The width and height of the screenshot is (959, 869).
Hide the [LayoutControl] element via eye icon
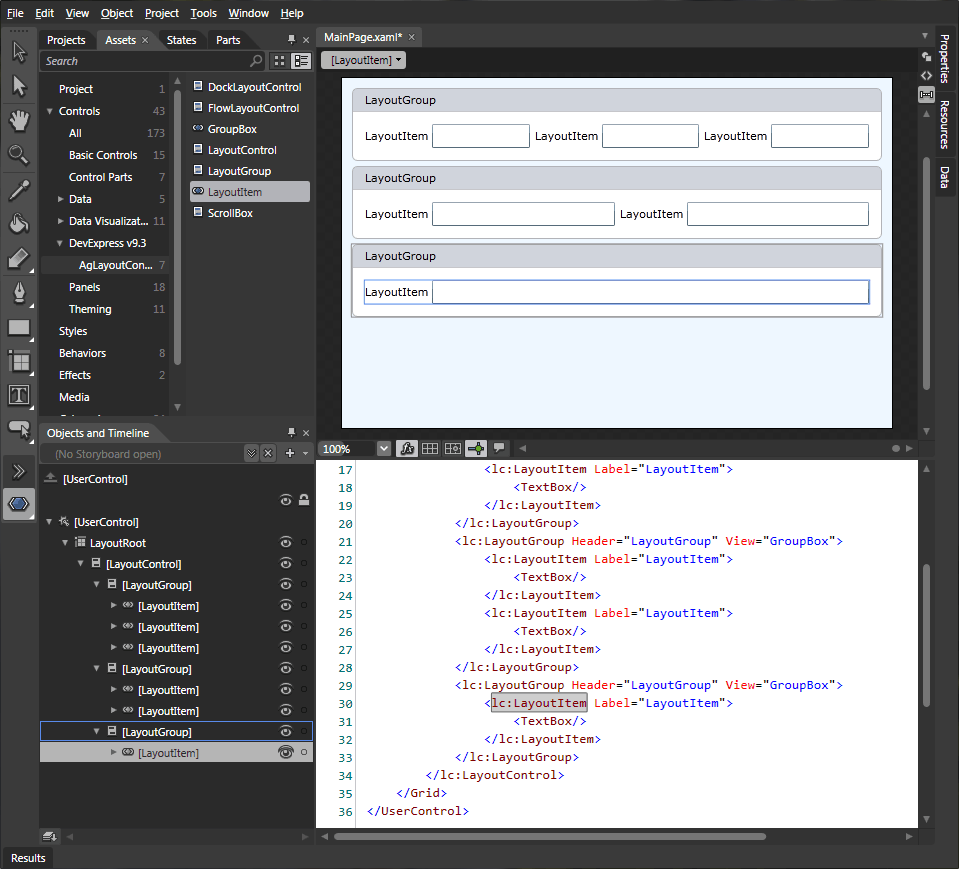point(285,564)
